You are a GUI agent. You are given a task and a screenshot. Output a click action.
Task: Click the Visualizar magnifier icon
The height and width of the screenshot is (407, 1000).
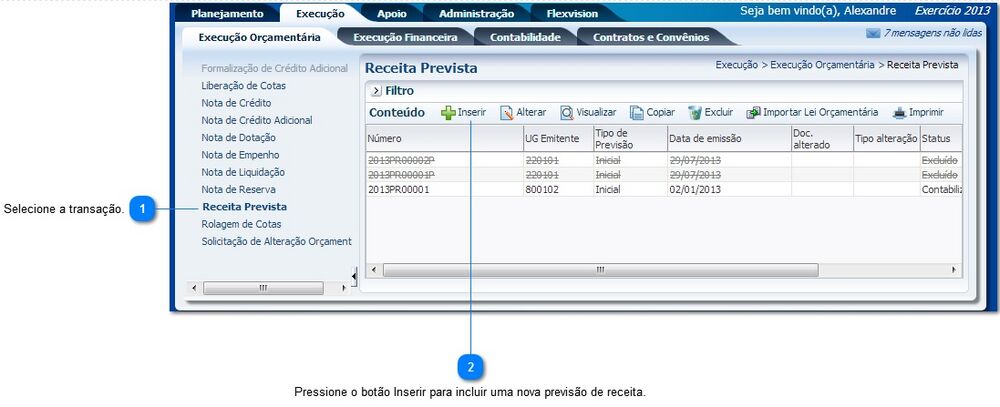point(566,113)
